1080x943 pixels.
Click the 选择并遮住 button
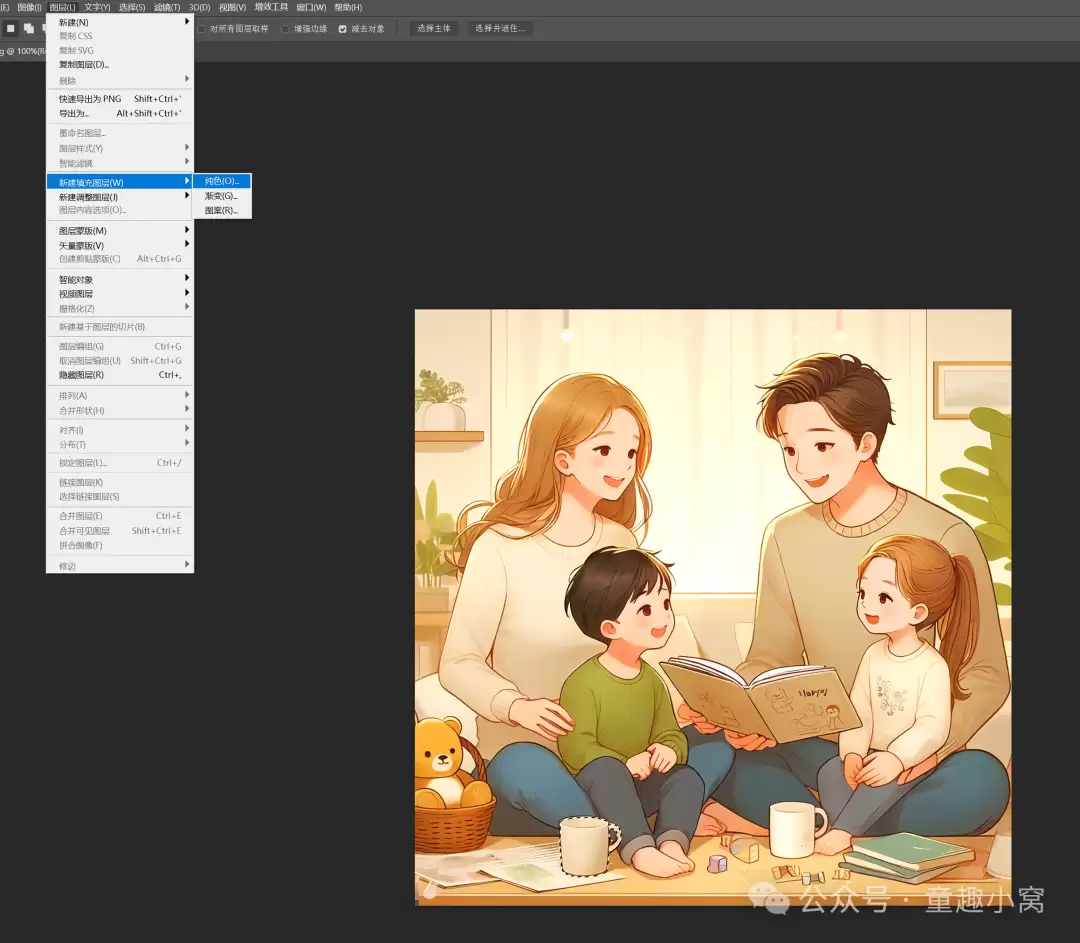(x=500, y=28)
